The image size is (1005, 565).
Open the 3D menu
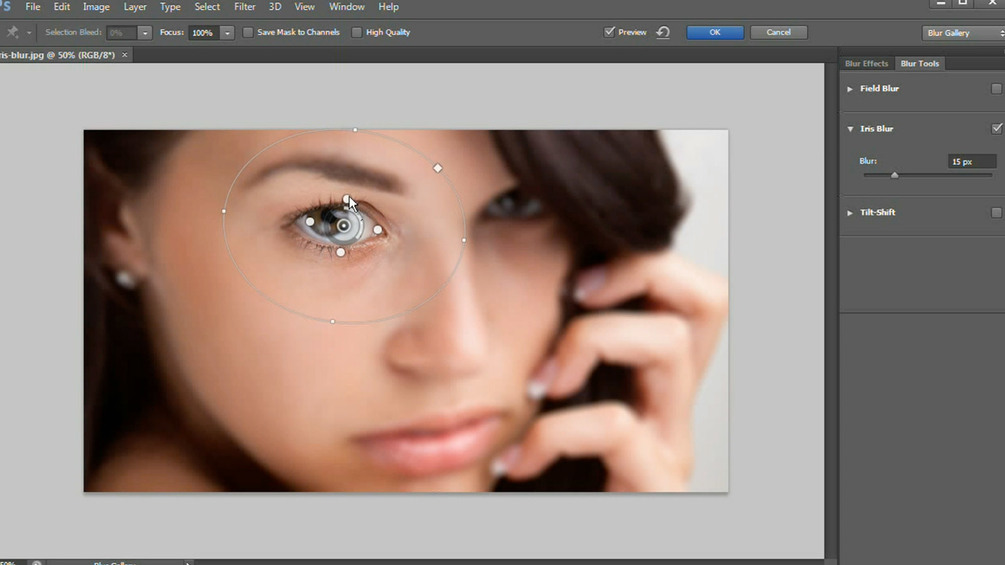click(x=275, y=7)
